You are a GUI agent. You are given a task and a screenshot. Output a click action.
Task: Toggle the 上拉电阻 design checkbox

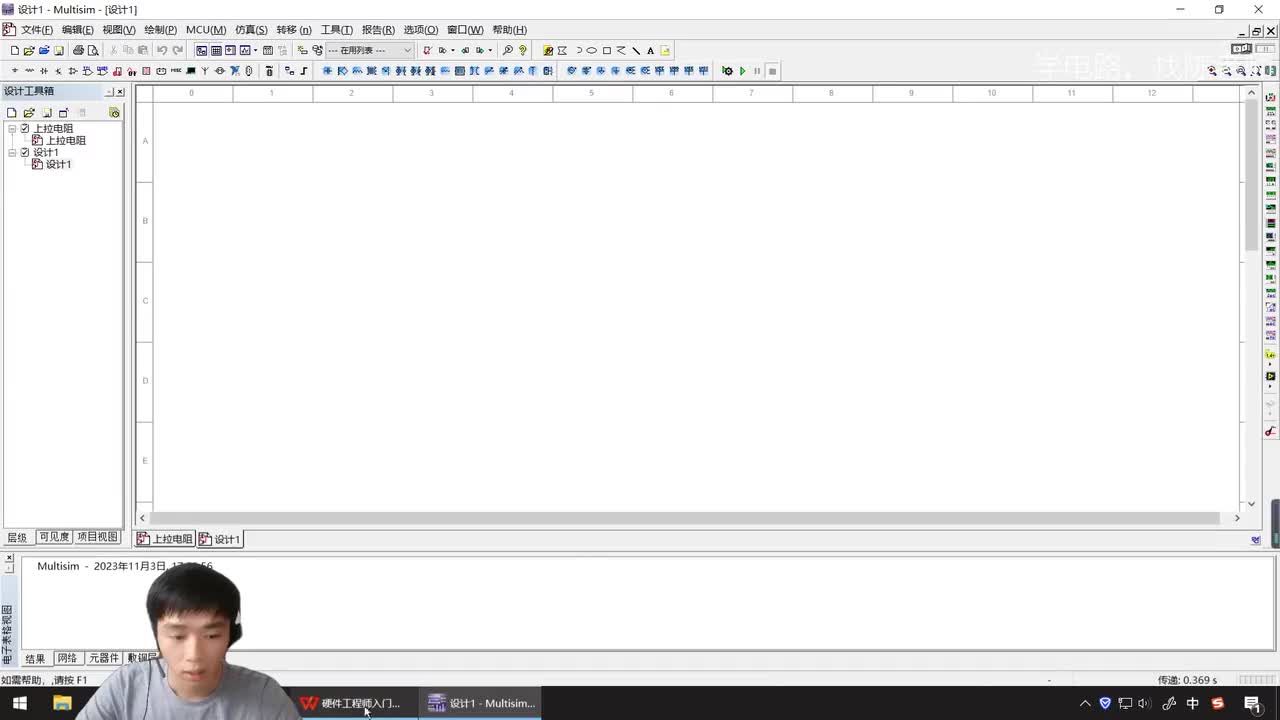click(25, 128)
